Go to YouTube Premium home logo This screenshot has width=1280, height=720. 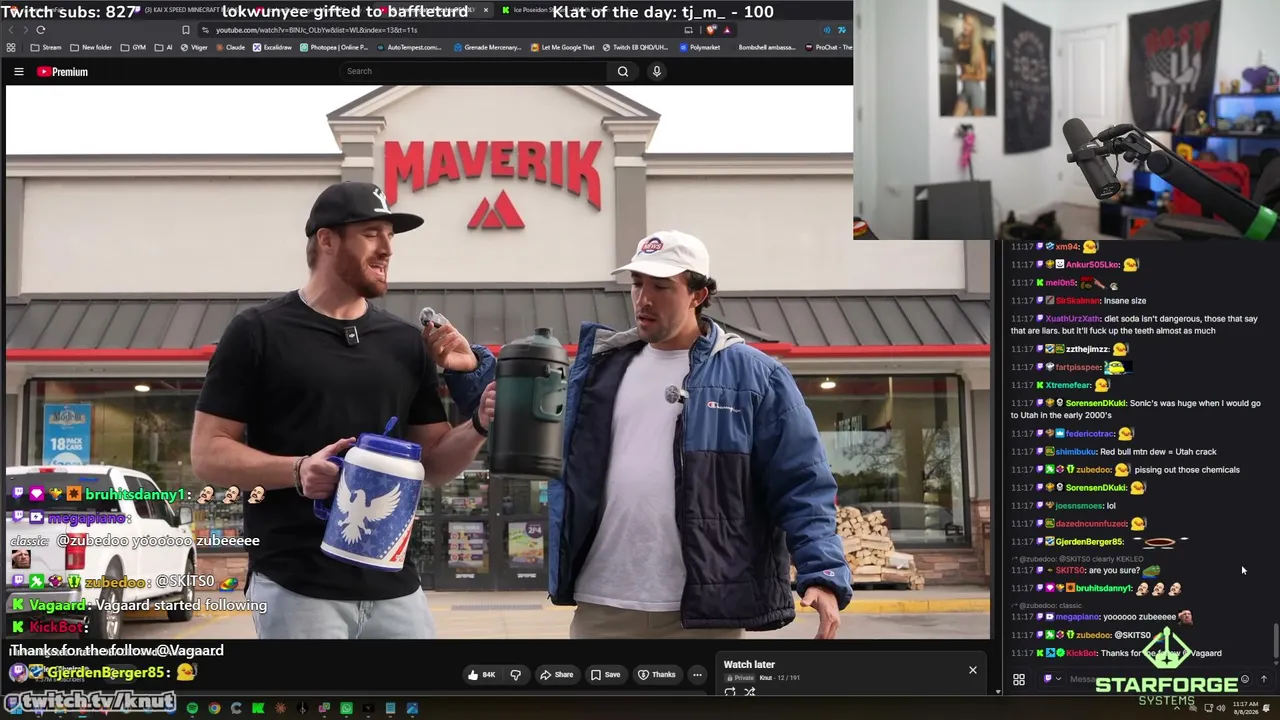(x=62, y=72)
